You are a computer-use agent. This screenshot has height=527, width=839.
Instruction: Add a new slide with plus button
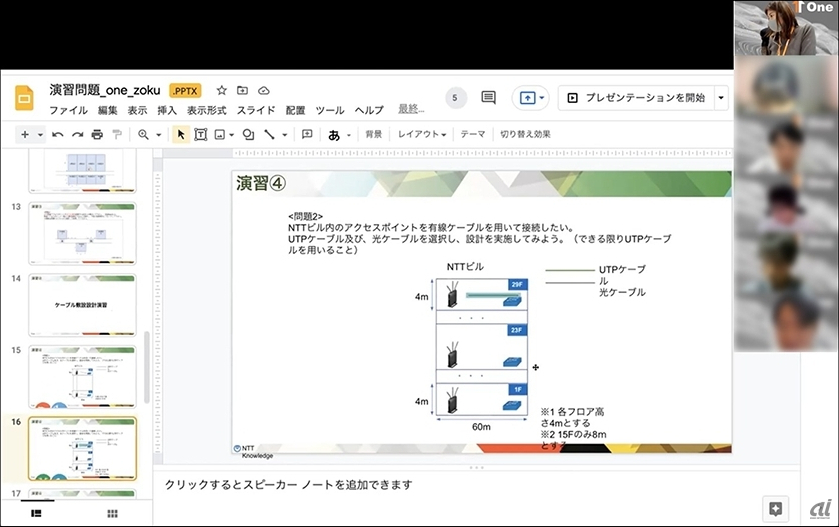pos(25,134)
